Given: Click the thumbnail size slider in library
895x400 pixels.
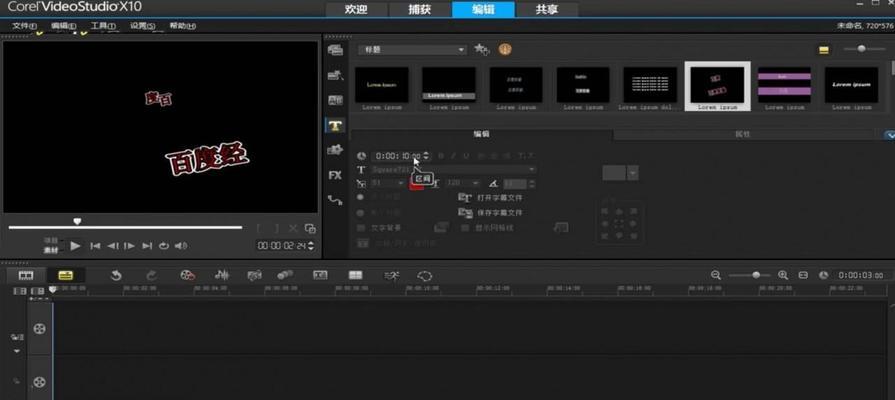Looking at the screenshot, I should [862, 49].
